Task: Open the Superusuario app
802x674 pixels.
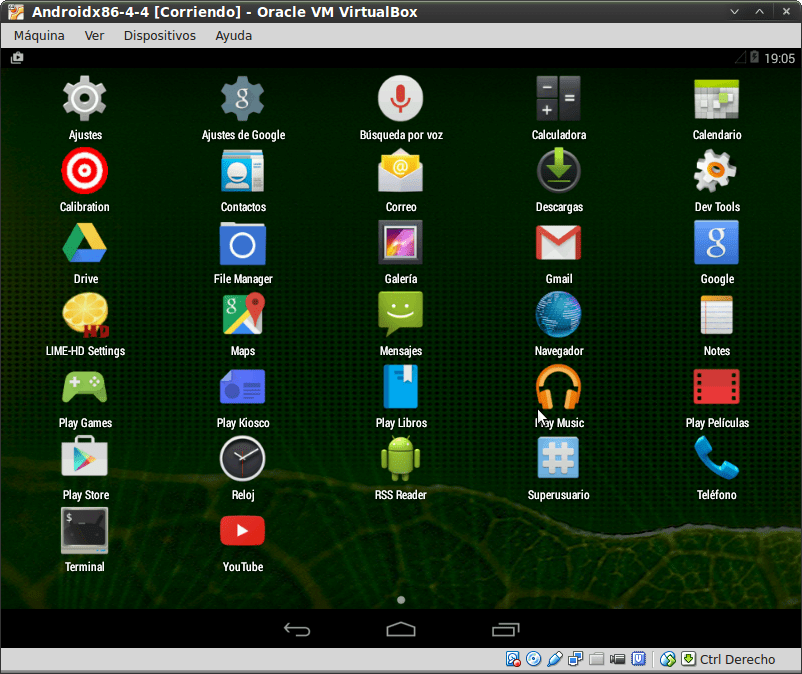Action: (558, 457)
